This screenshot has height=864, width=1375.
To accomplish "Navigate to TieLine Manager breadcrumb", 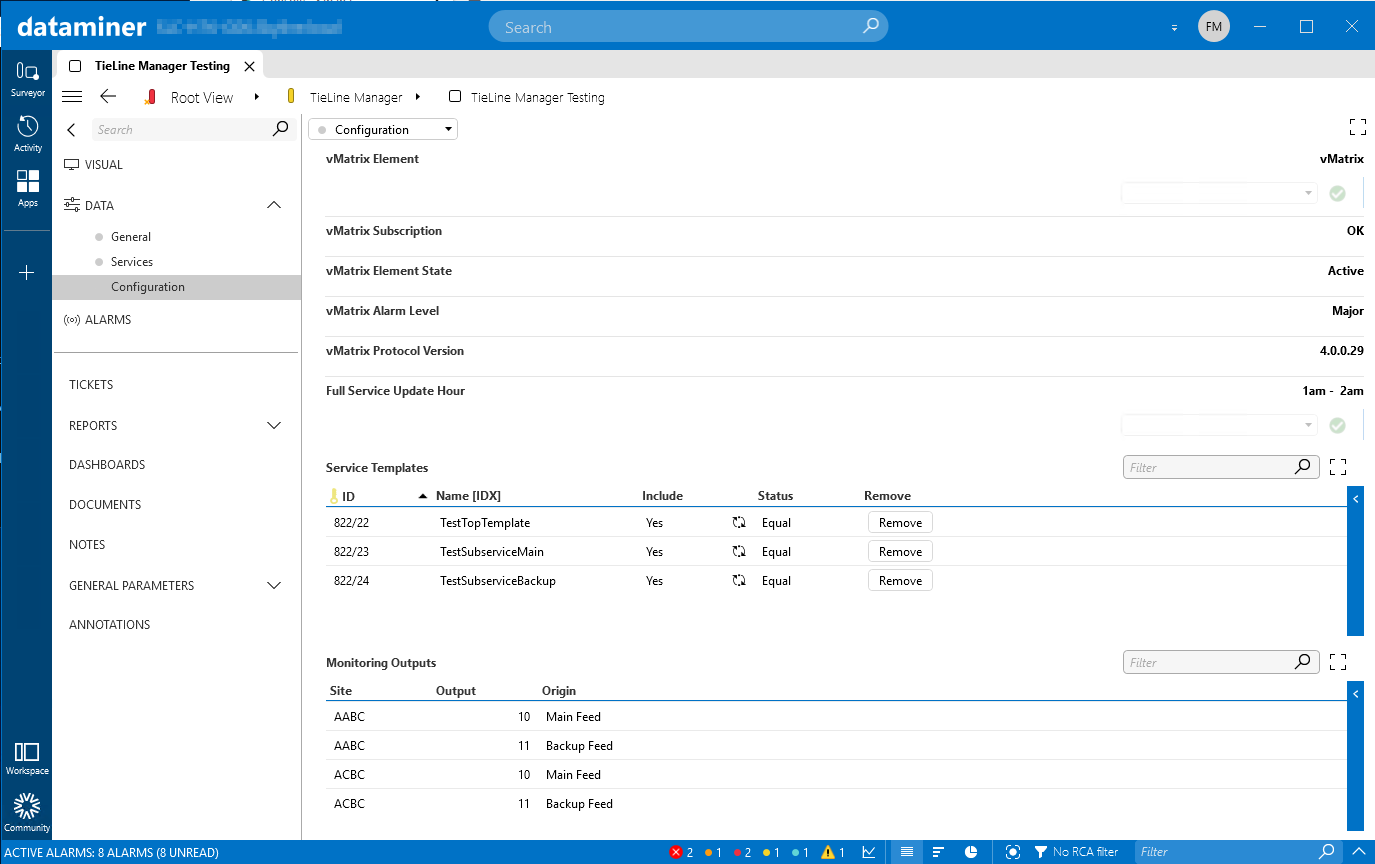I will [x=356, y=97].
